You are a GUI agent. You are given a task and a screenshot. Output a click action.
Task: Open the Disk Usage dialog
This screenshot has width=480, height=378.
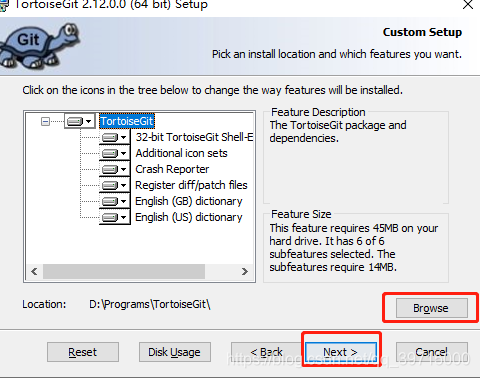pyautogui.click(x=175, y=352)
